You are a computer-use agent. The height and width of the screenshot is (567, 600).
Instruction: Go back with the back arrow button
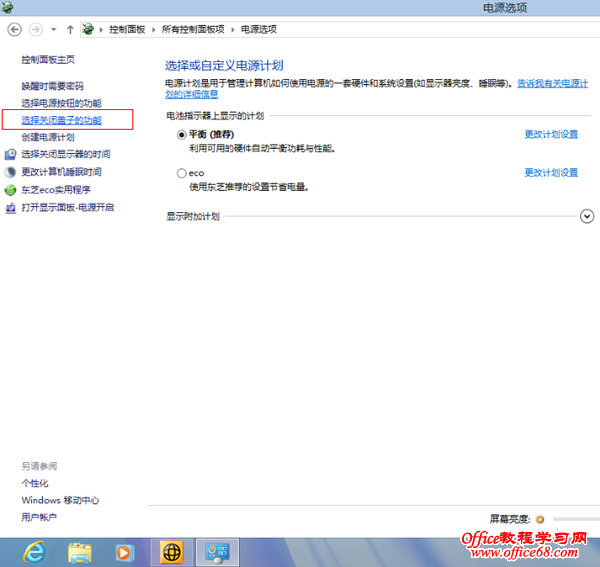tap(15, 29)
